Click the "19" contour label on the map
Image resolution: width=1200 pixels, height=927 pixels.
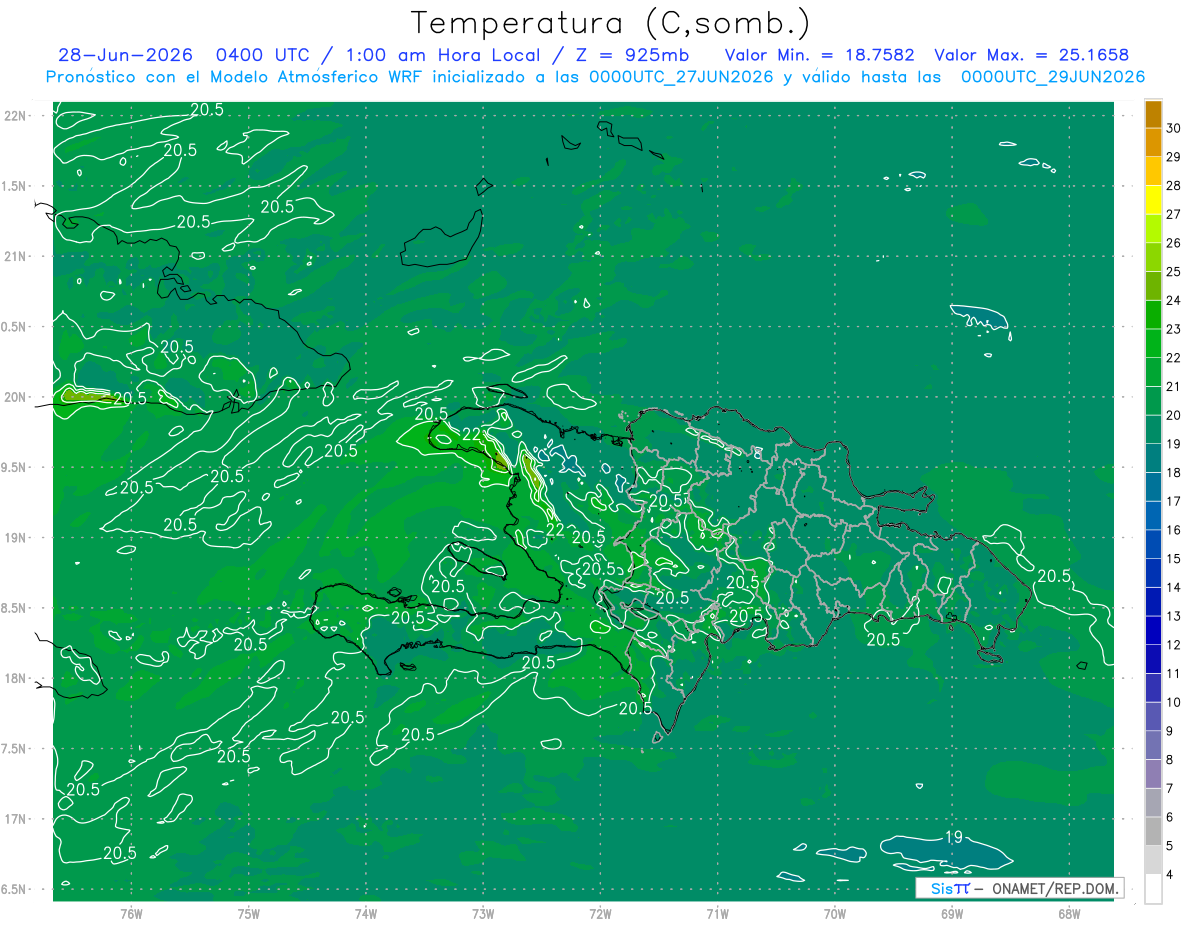click(x=954, y=837)
